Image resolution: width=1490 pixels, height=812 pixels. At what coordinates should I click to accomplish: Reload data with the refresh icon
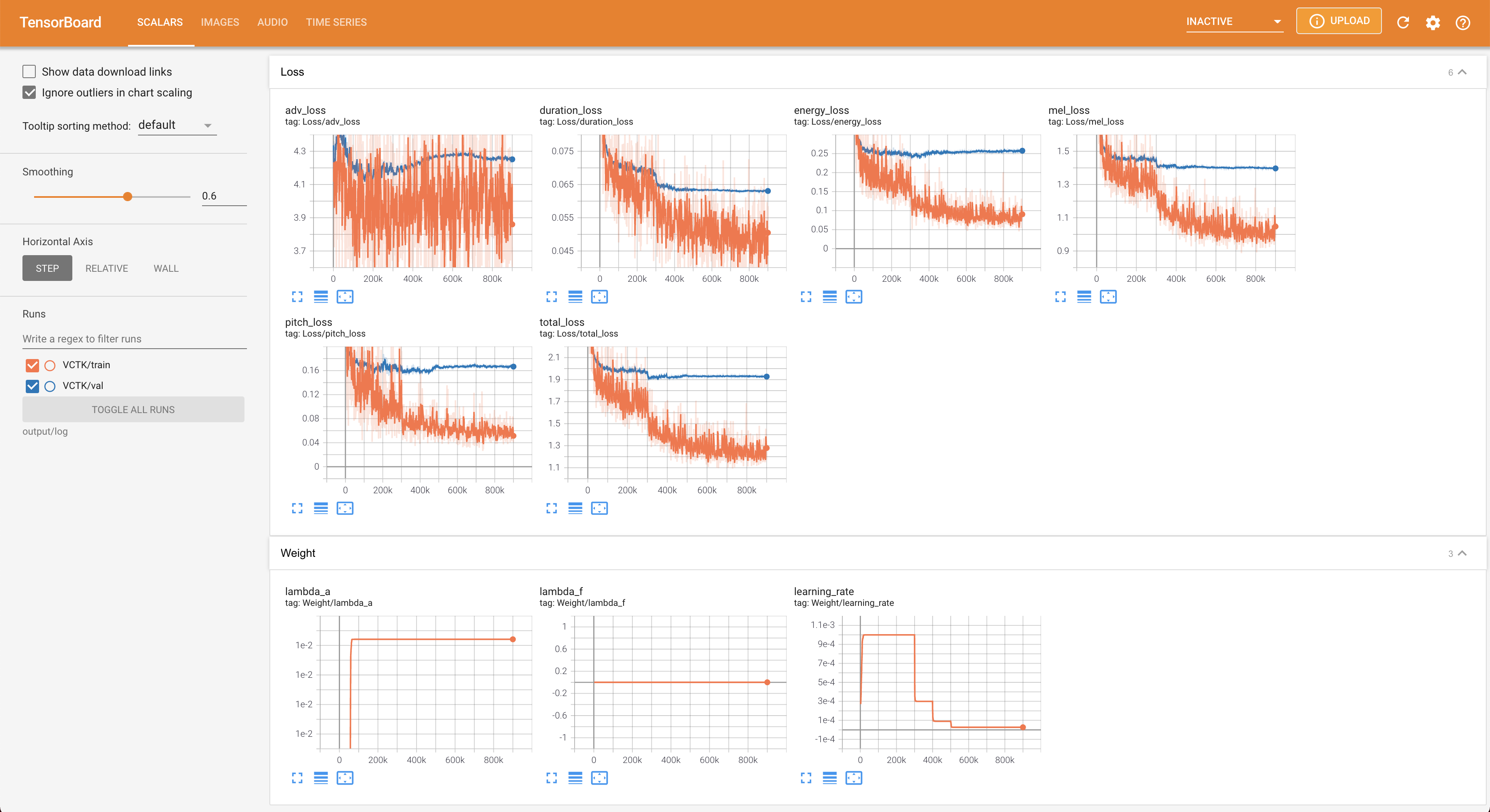click(x=1403, y=22)
